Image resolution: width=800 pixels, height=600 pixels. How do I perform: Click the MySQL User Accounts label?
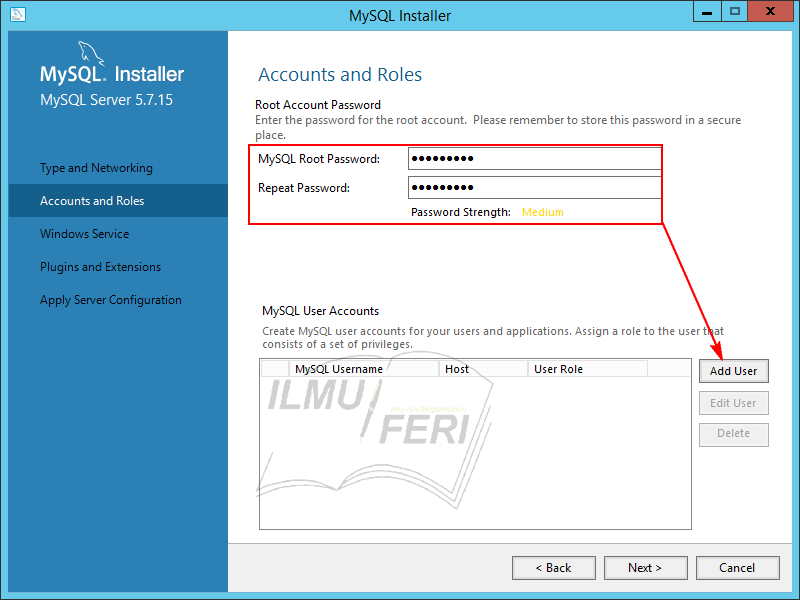click(x=320, y=311)
